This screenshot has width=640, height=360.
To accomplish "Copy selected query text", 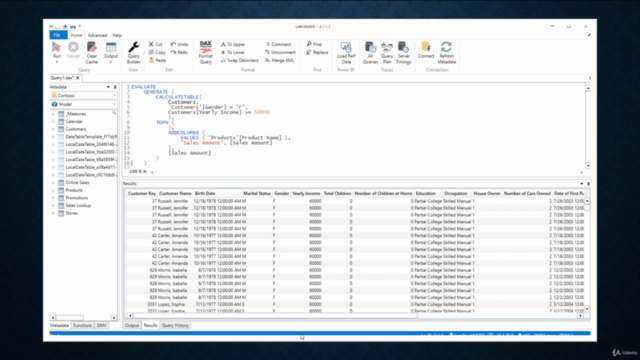I will (157, 52).
